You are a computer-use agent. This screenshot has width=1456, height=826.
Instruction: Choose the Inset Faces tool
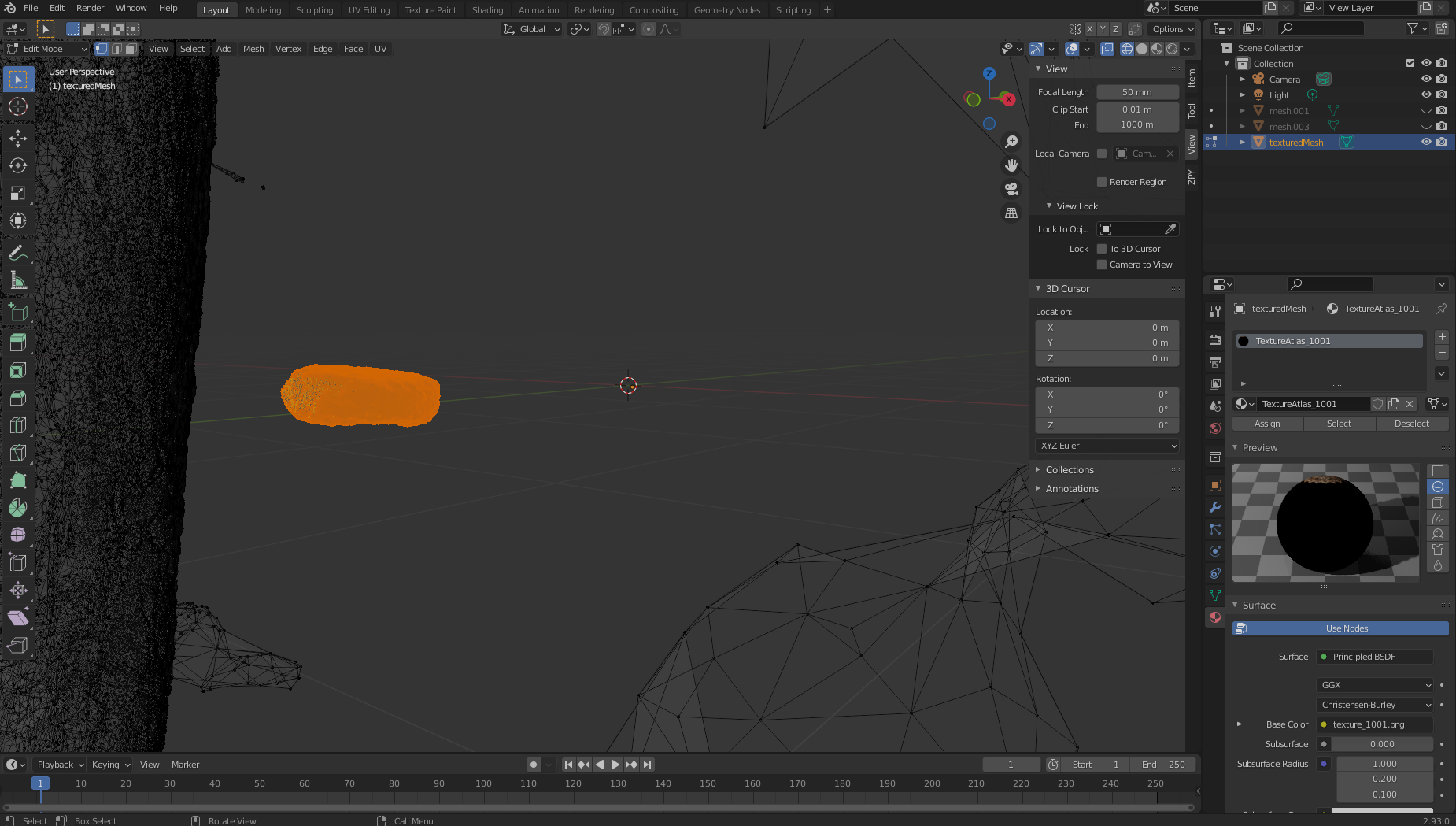(18, 370)
